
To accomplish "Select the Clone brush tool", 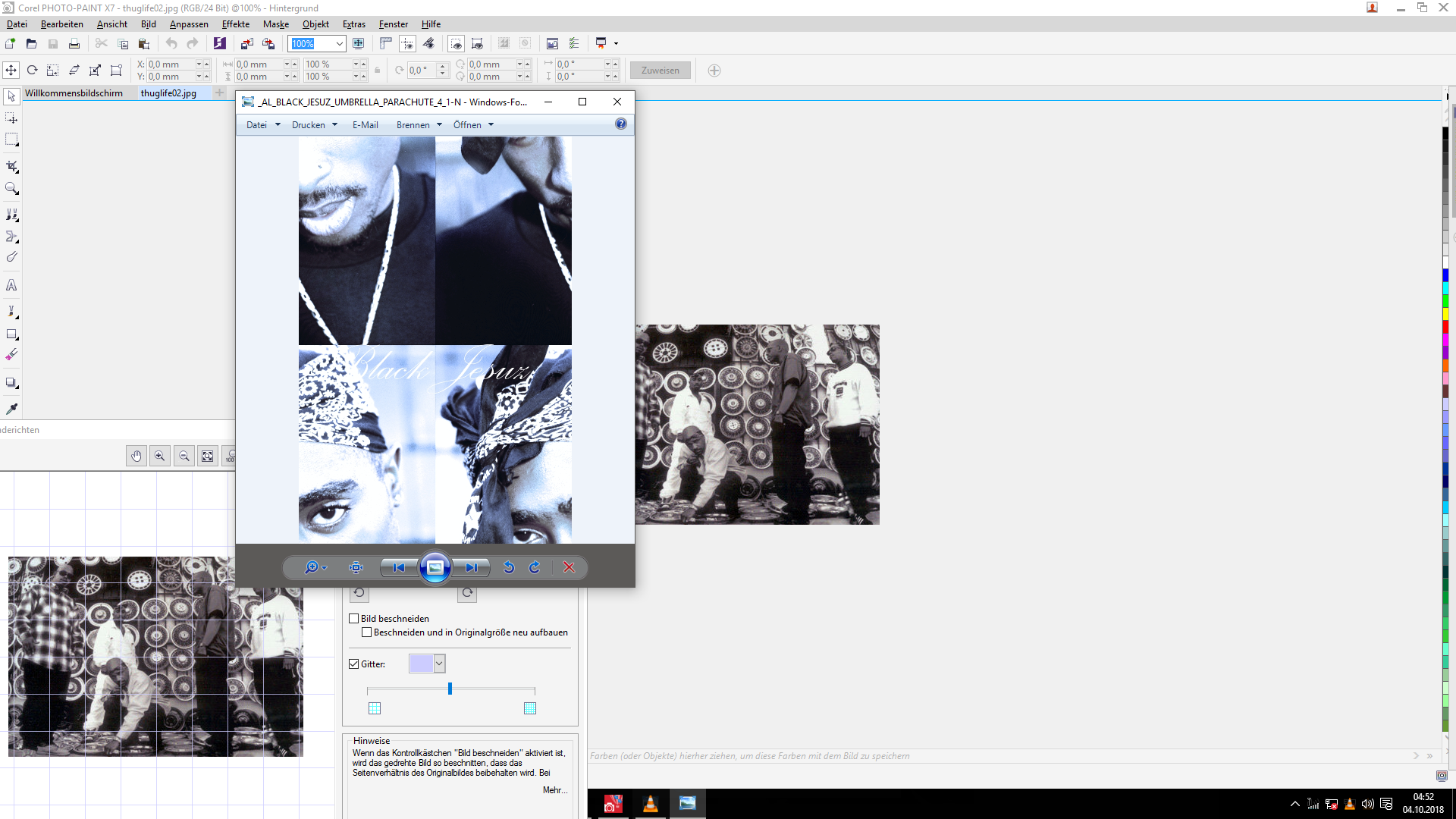I will click(x=11, y=215).
